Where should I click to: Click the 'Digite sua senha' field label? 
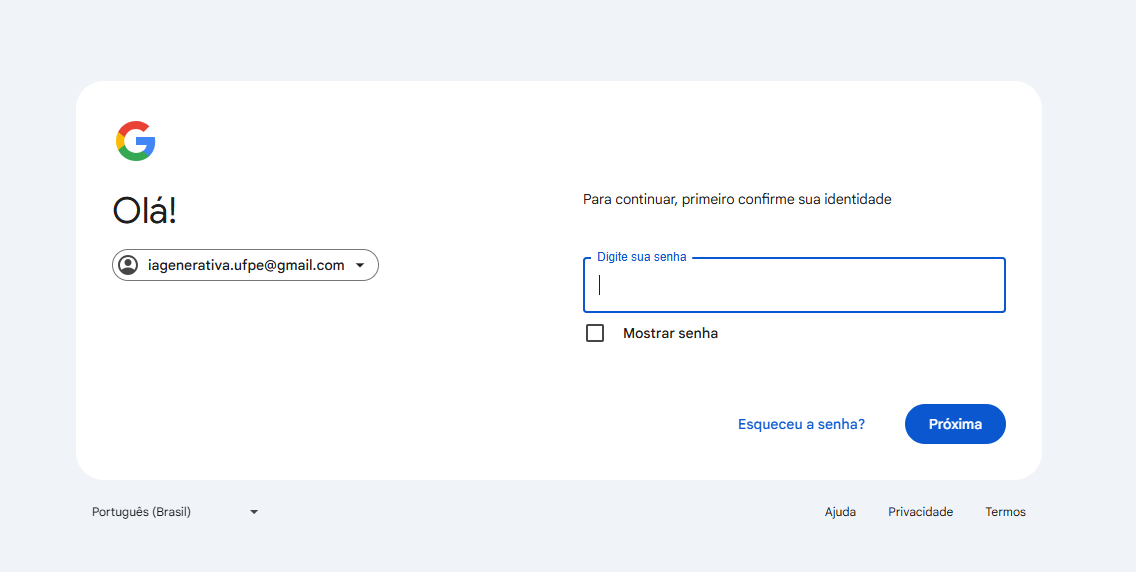pyautogui.click(x=641, y=257)
